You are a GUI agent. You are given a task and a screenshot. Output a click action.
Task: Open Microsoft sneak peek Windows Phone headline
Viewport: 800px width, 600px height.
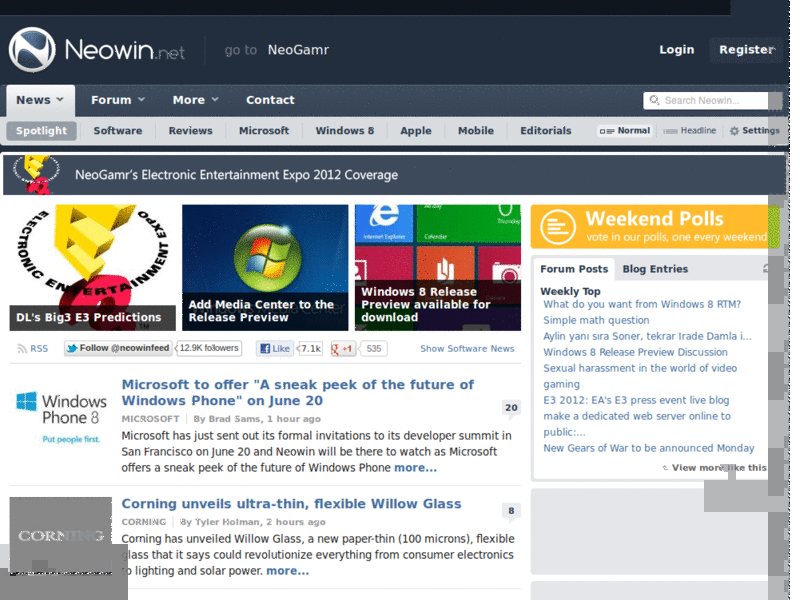pos(297,392)
